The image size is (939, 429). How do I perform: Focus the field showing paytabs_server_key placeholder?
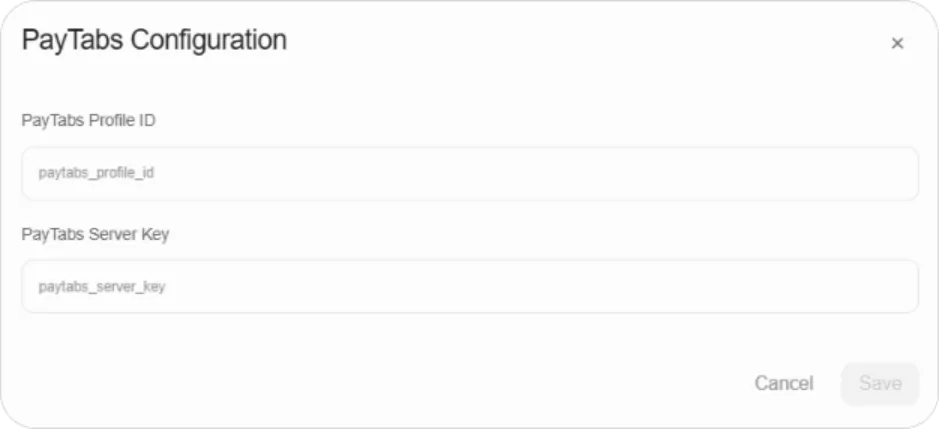[470, 286]
